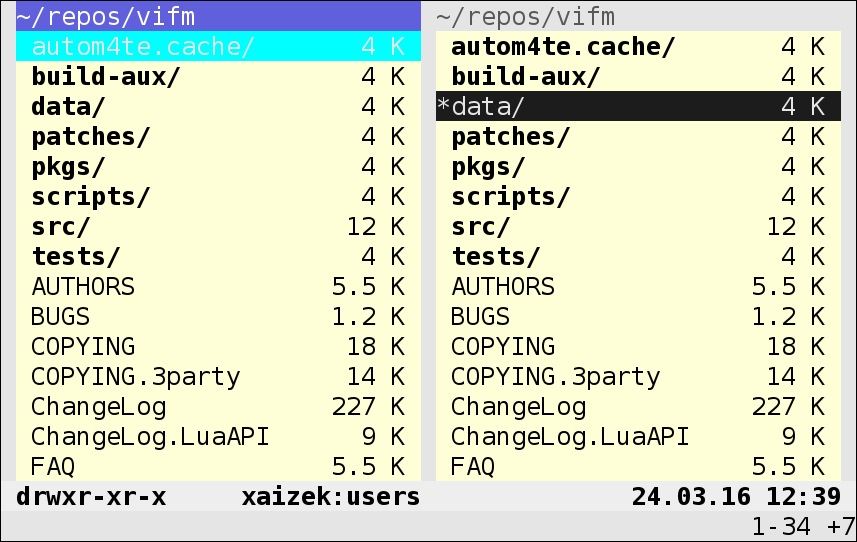Select AUTHORS file in the left pane
857x542 pixels.
[x=218, y=286]
